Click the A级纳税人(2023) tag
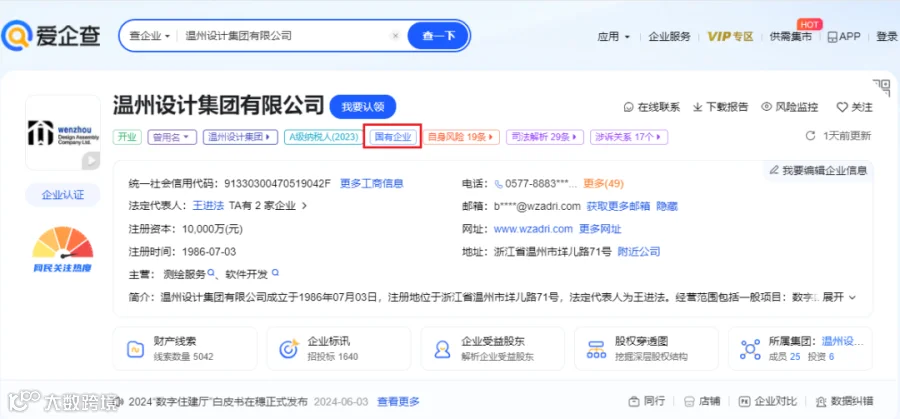 point(324,137)
